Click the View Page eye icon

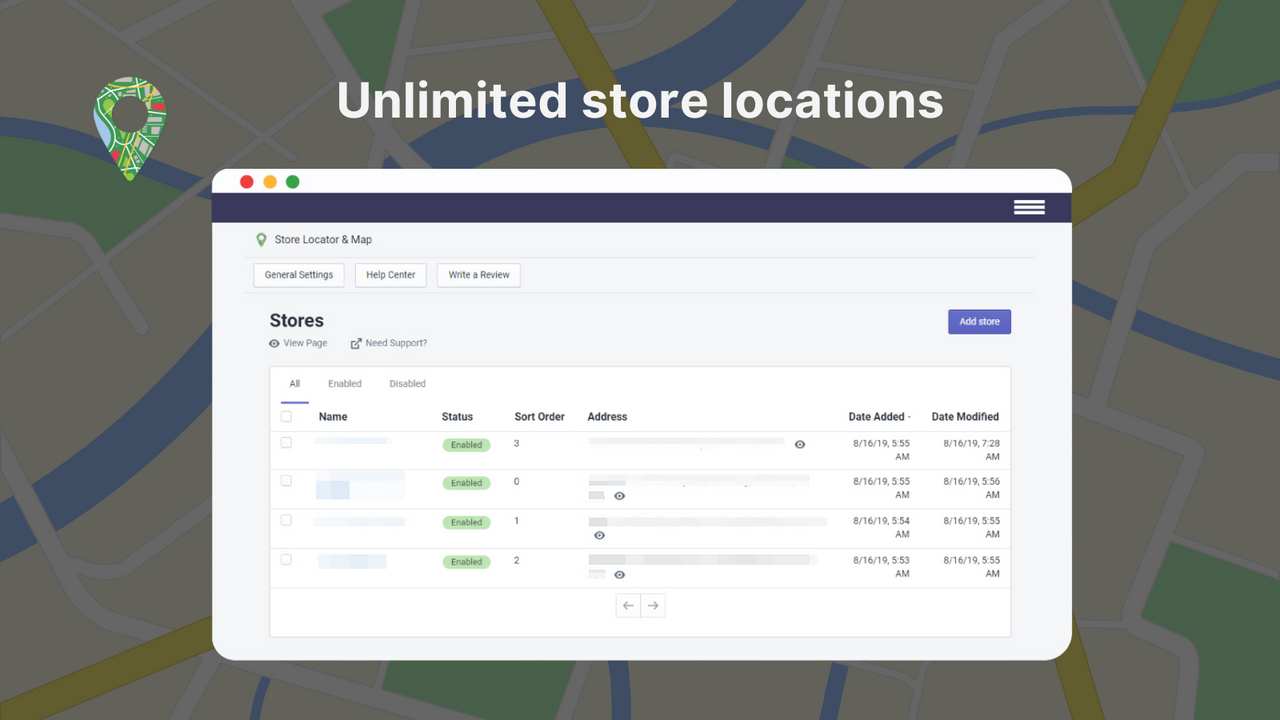[x=272, y=343]
